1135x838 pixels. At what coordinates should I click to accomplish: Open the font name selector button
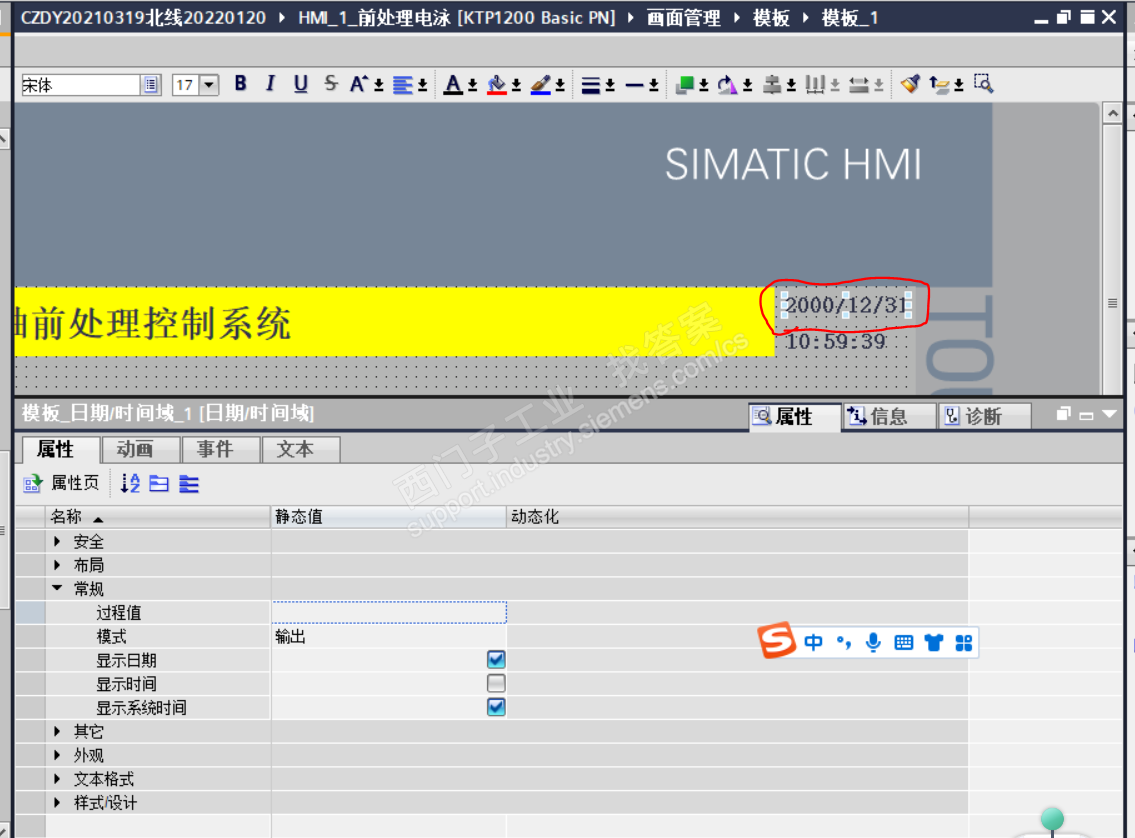tap(151, 85)
